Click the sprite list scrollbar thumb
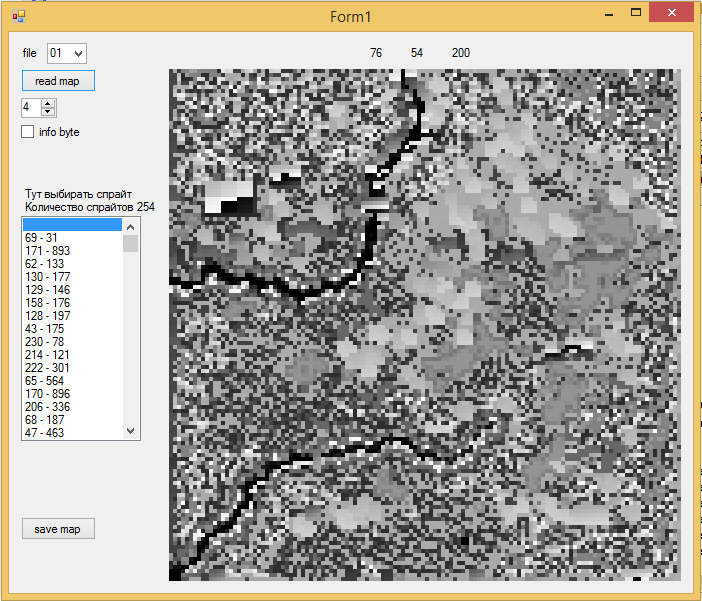 point(131,244)
